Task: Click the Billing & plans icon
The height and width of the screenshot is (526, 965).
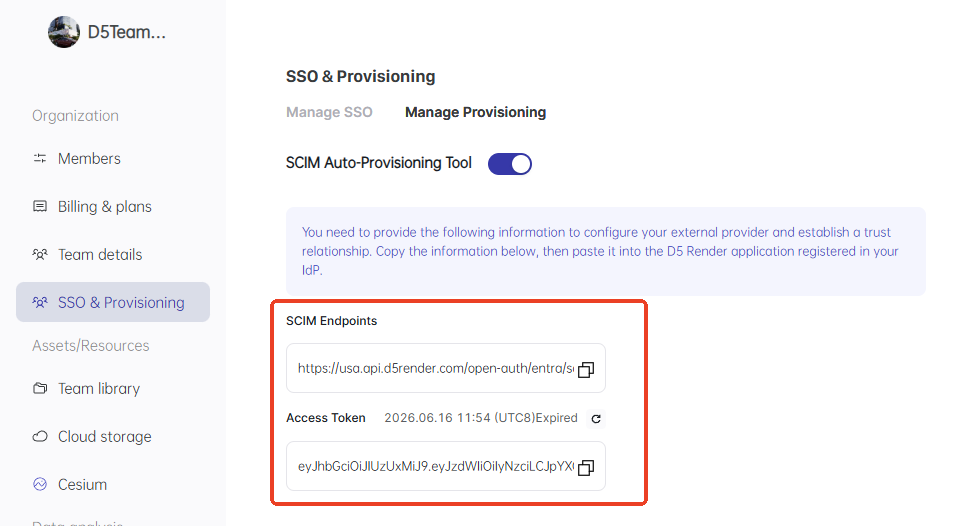Action: pos(40,207)
